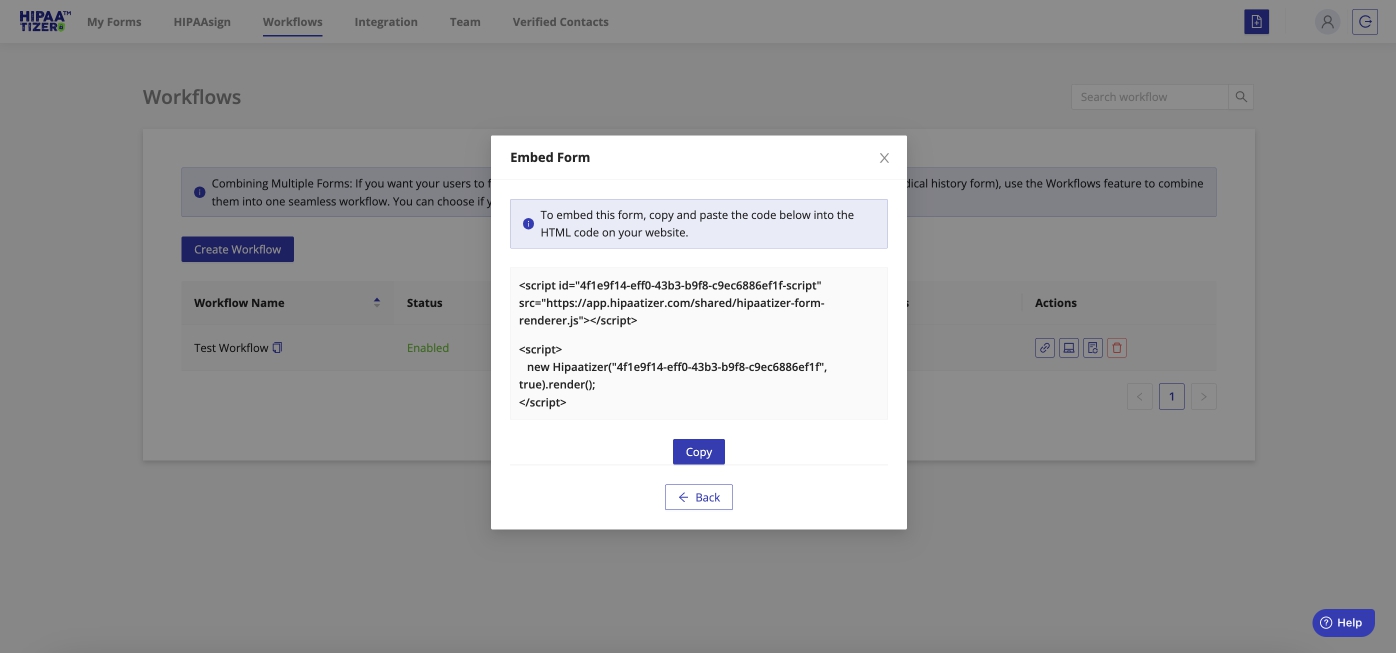Open the Team tab
1396x653 pixels.
465,22
